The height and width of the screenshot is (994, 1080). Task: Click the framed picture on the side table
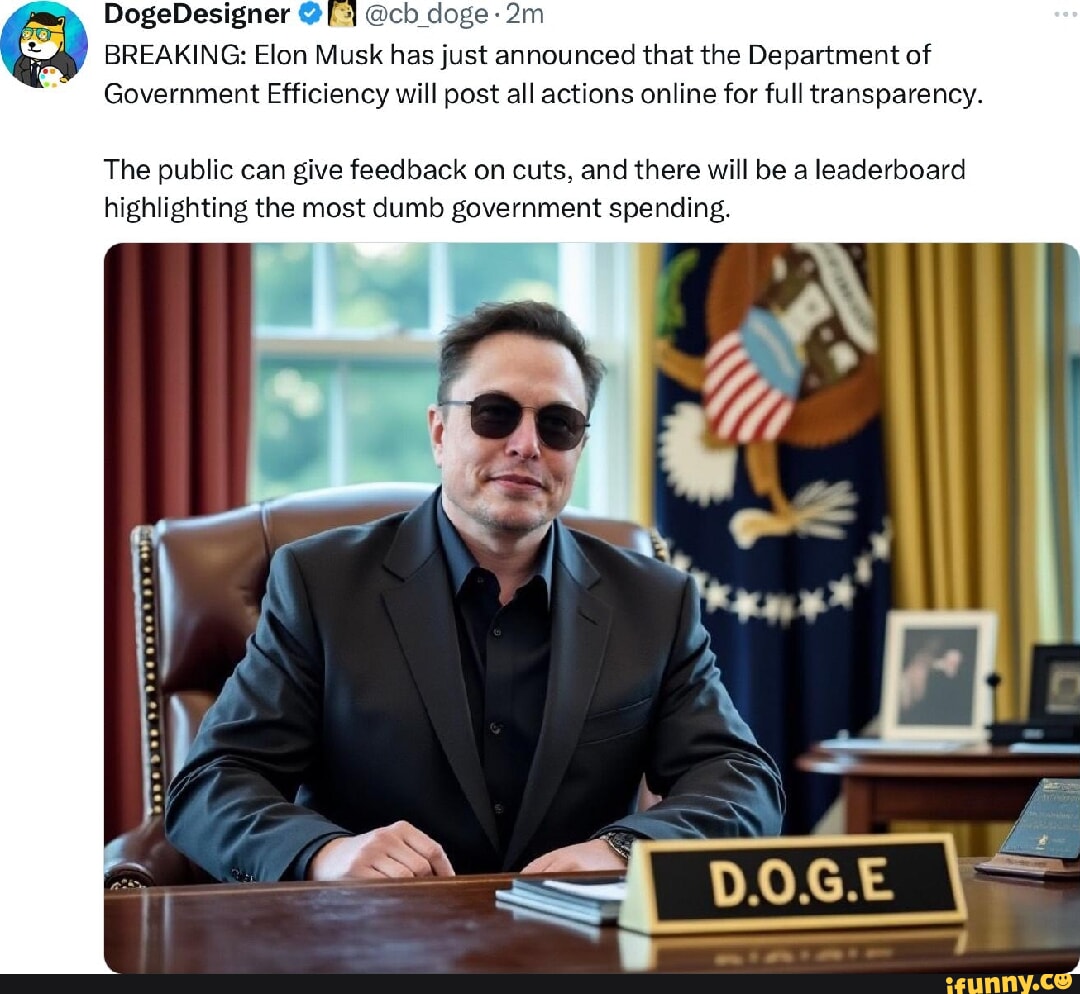point(937,676)
